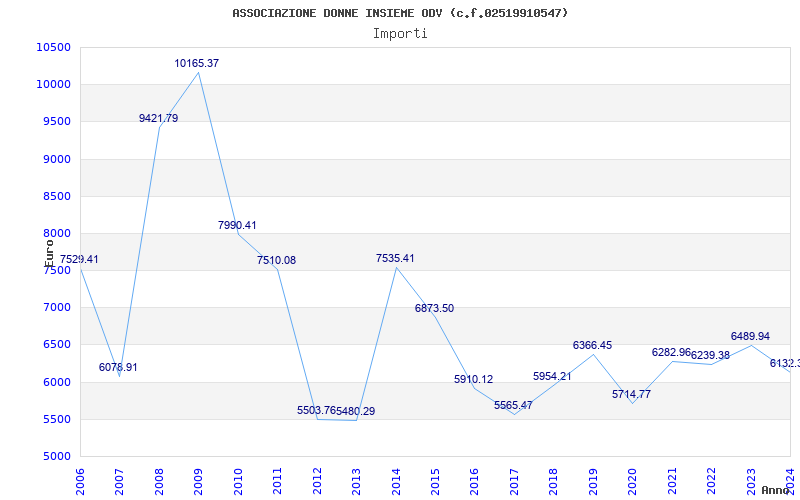800x500 pixels.
Task: Click the 6366.45 data label
Action: click(592, 345)
